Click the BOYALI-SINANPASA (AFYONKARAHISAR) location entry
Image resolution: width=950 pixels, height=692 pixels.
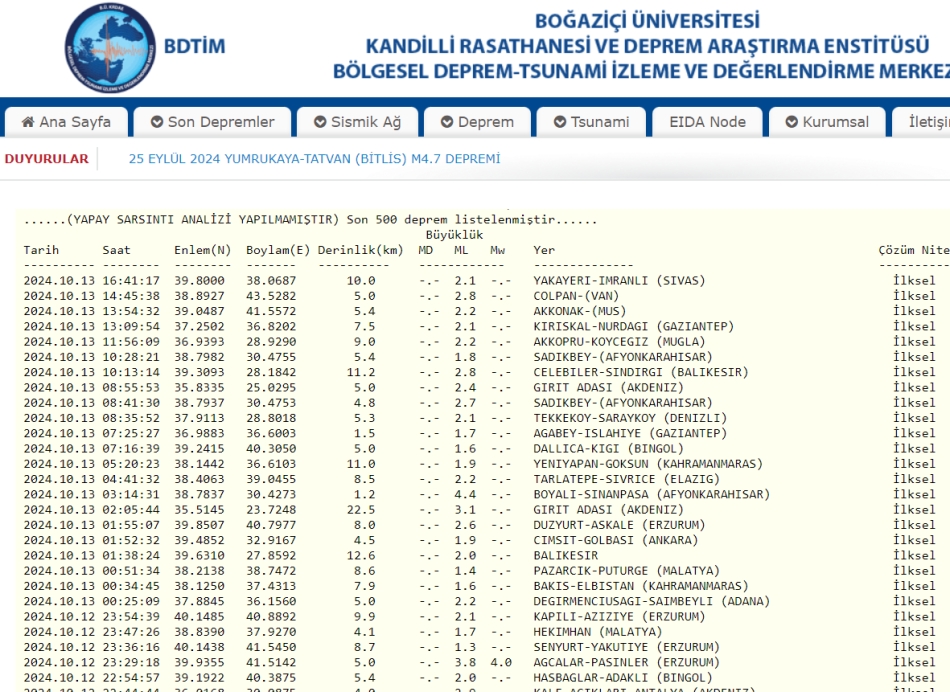coord(651,494)
